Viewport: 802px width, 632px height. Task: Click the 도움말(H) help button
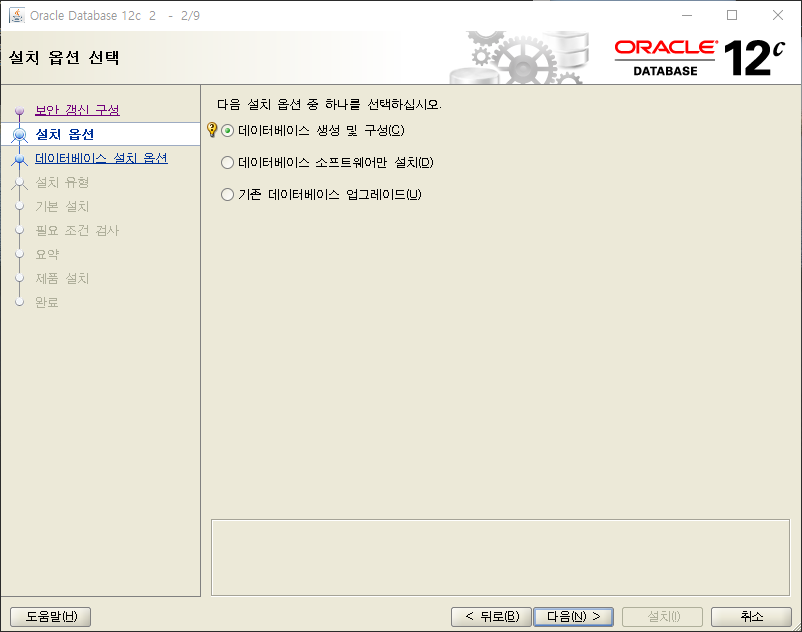(51, 617)
